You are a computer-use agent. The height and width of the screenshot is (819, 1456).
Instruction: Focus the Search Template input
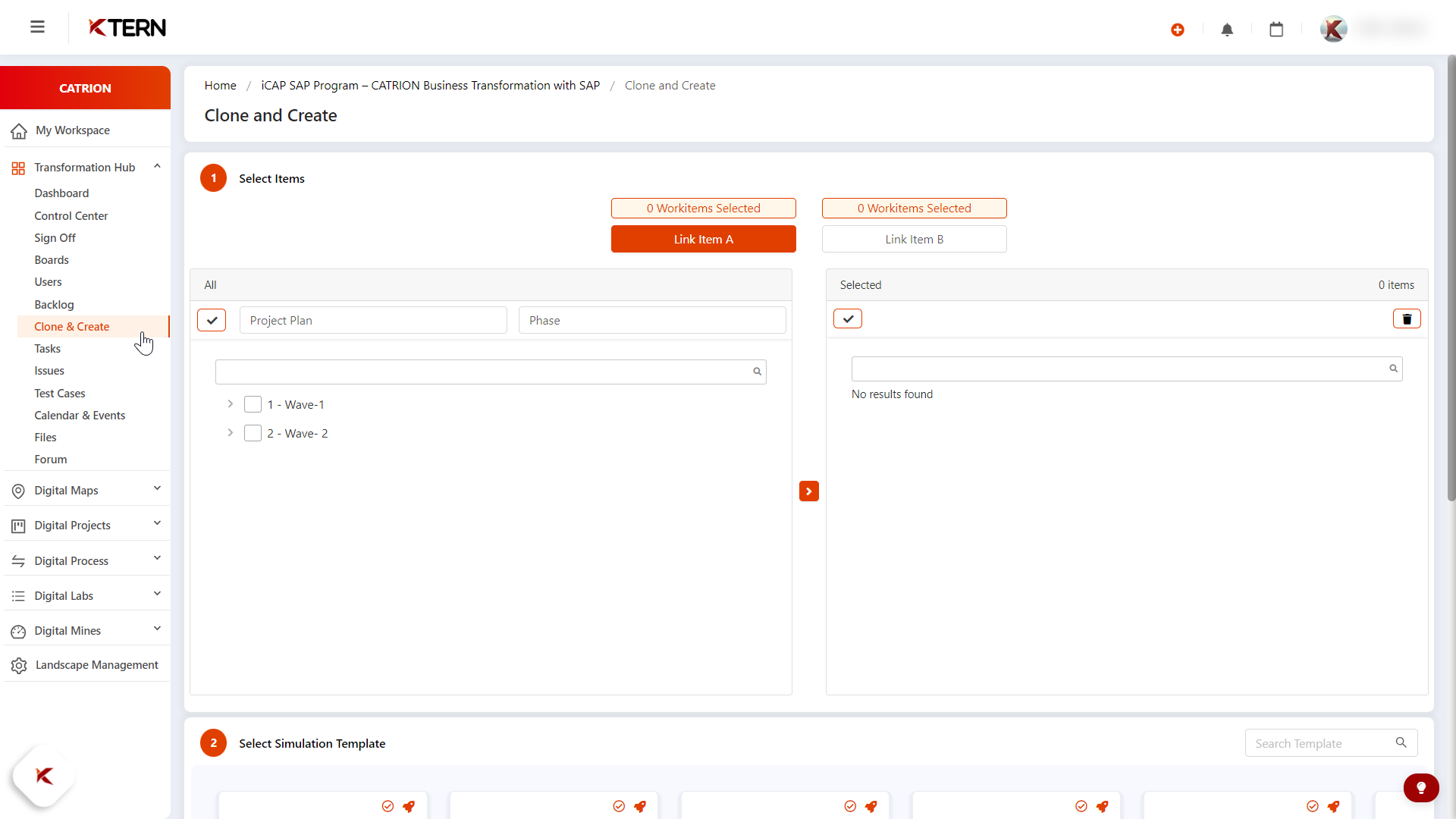(1331, 744)
